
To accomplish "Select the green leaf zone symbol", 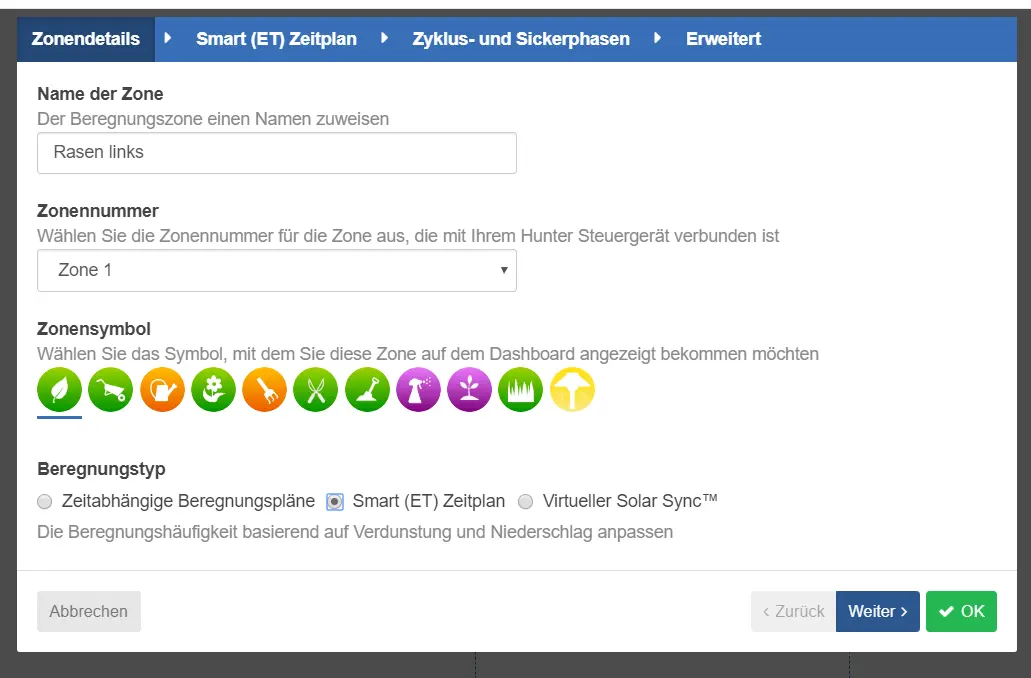I will click(x=59, y=390).
